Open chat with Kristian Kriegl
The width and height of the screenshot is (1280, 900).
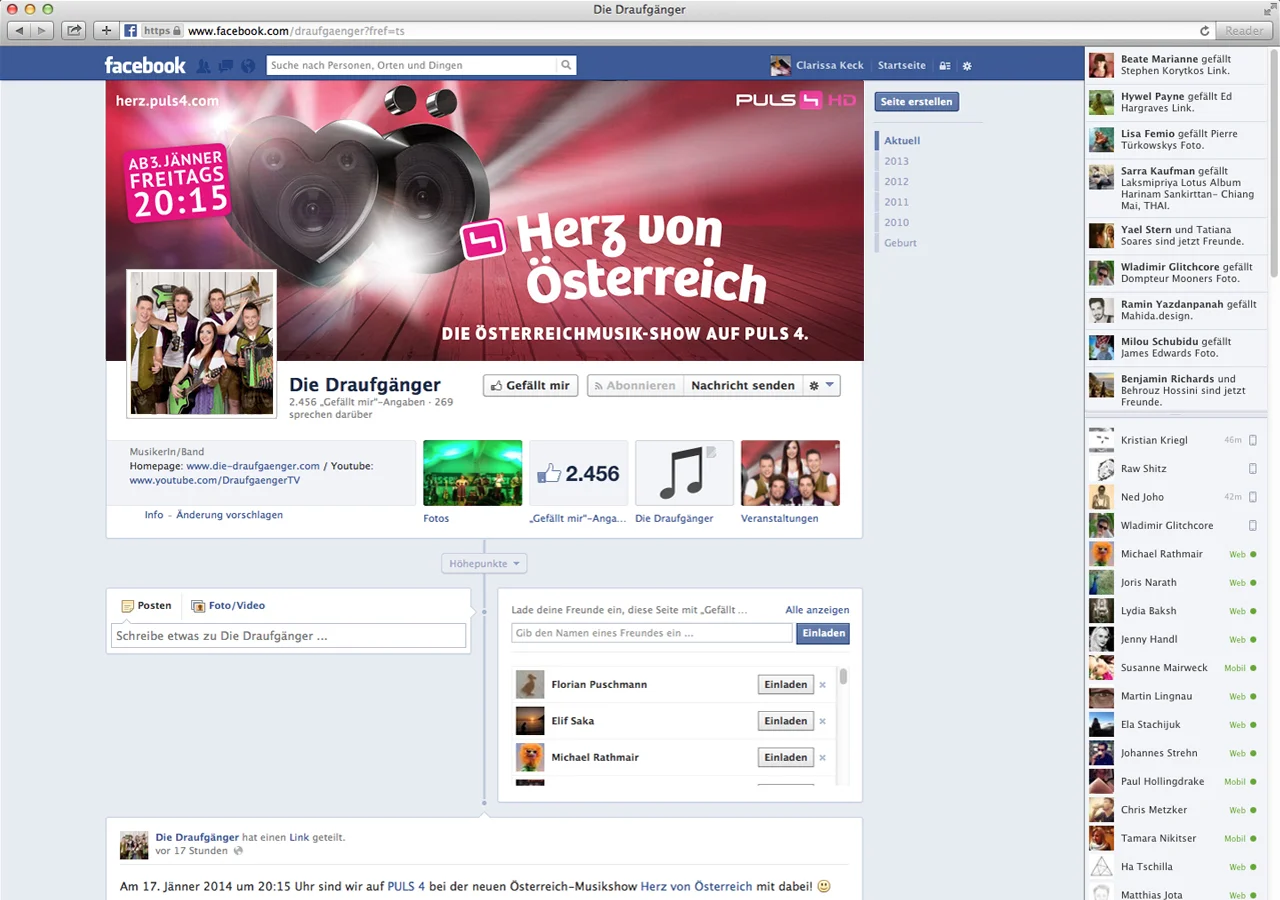point(1173,440)
